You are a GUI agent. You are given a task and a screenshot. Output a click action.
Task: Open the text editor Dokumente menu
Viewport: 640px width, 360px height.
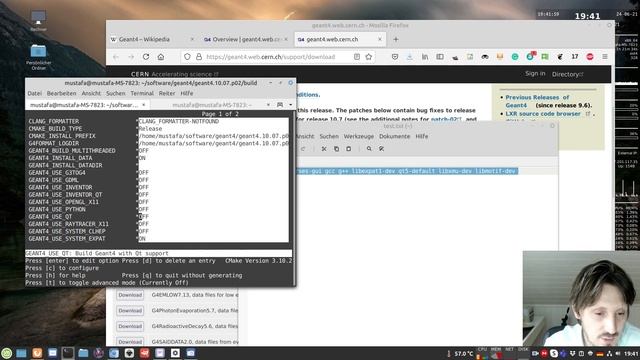[x=394, y=136]
